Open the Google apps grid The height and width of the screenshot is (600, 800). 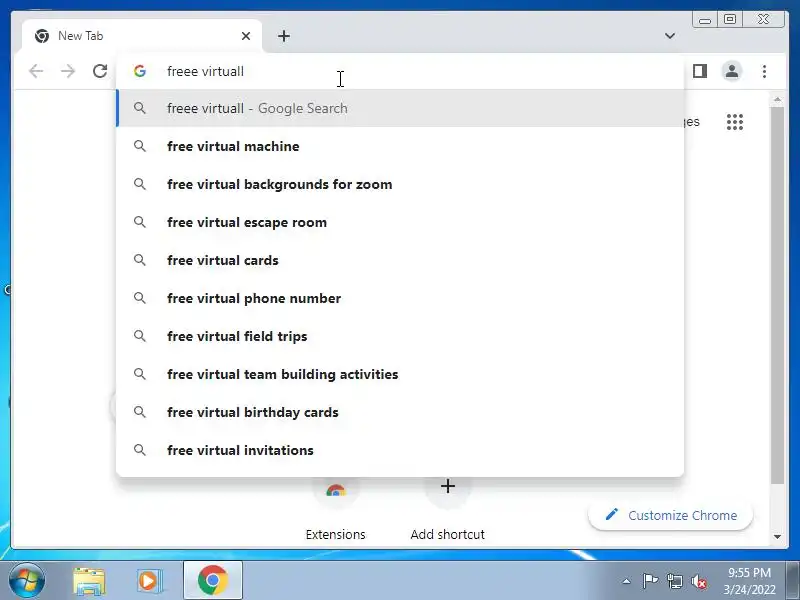click(734, 122)
